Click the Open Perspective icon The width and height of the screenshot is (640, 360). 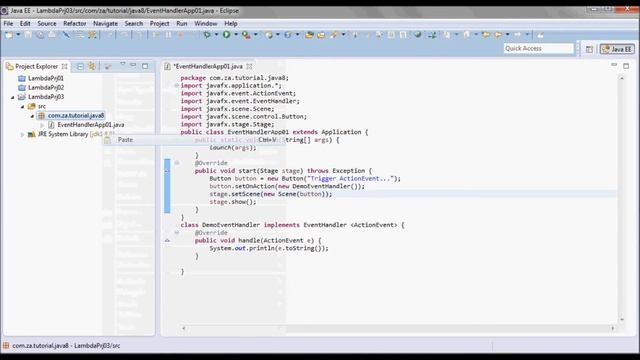pyautogui.click(x=589, y=49)
